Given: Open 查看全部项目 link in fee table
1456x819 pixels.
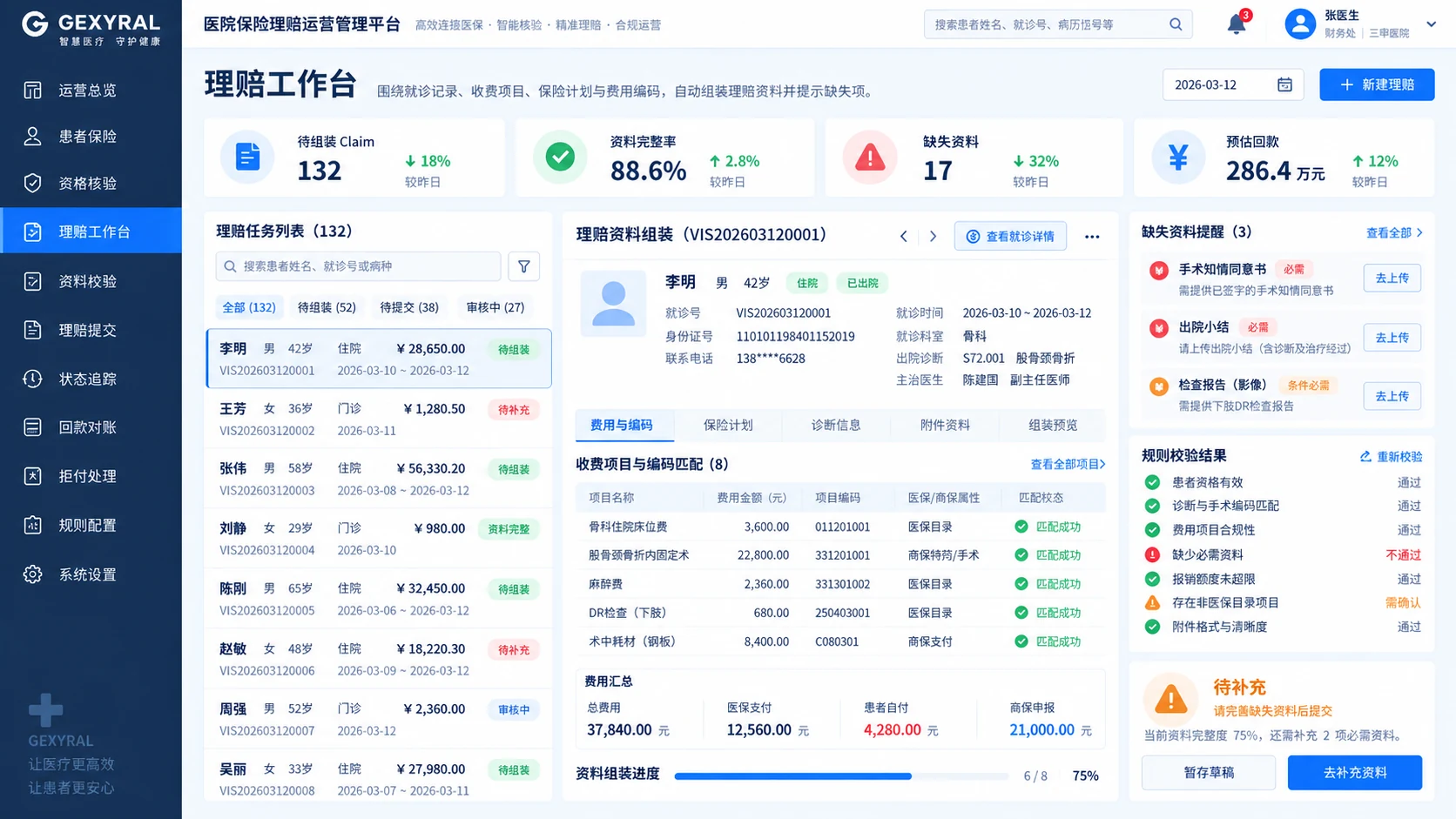Looking at the screenshot, I should pyautogui.click(x=1068, y=464).
